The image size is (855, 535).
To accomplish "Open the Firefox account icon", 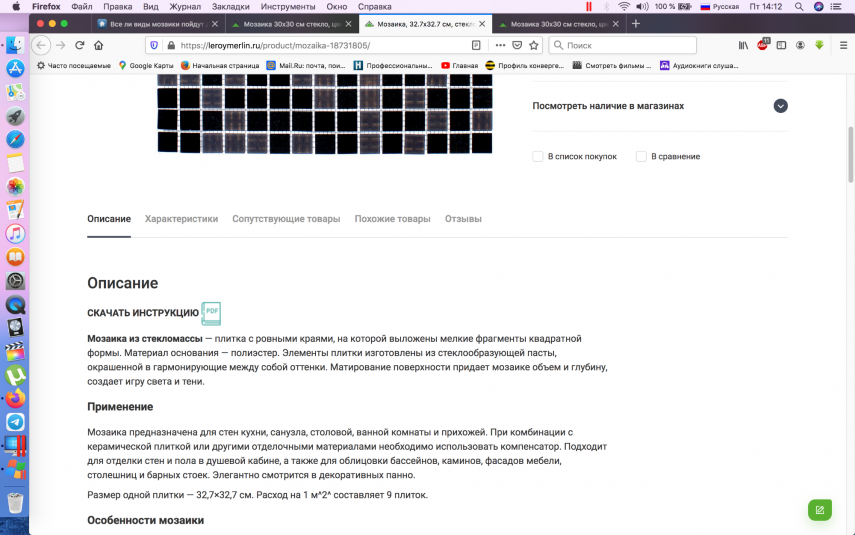I will pyautogui.click(x=800, y=45).
